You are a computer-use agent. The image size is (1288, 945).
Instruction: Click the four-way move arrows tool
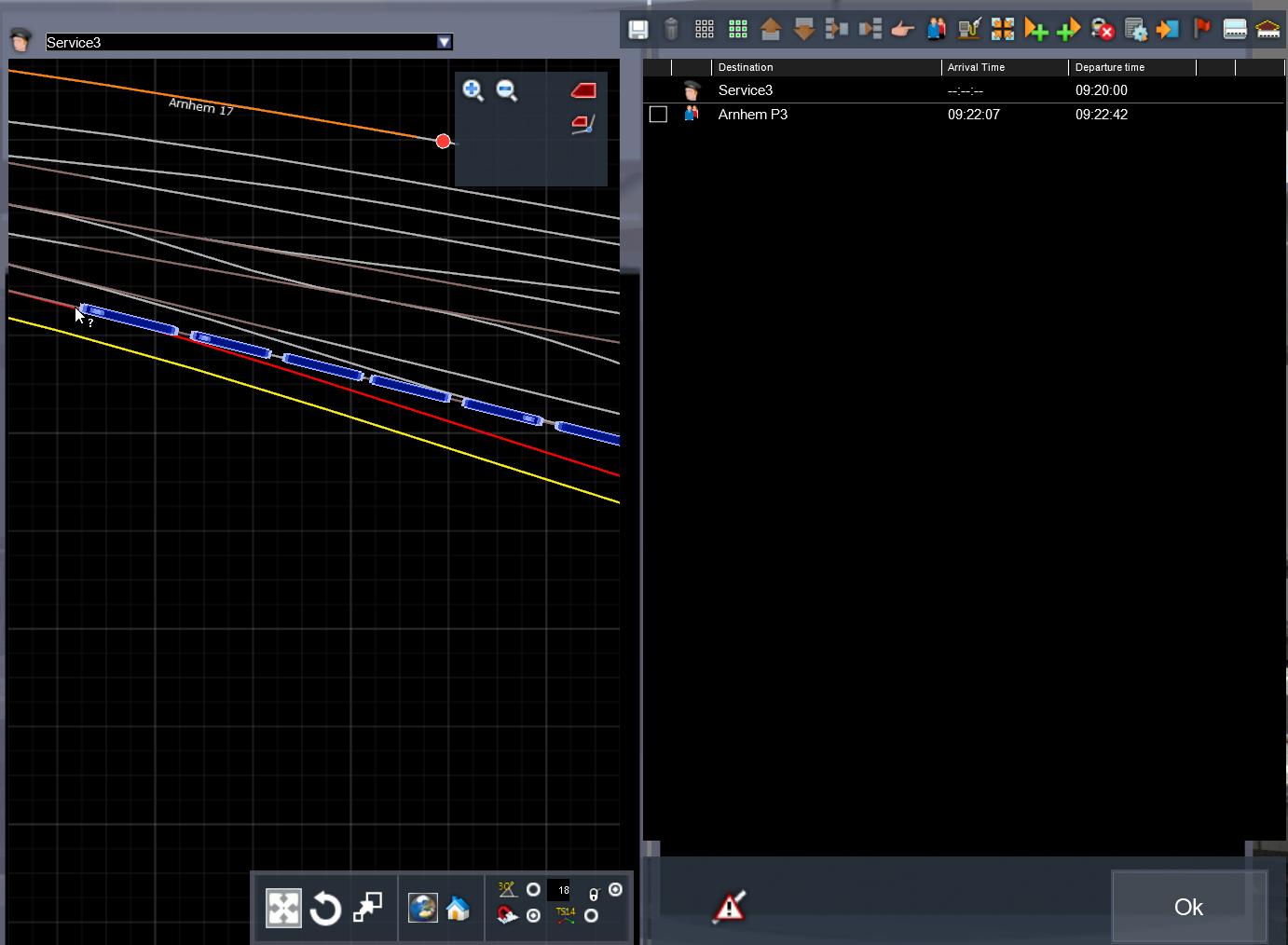tap(283, 908)
